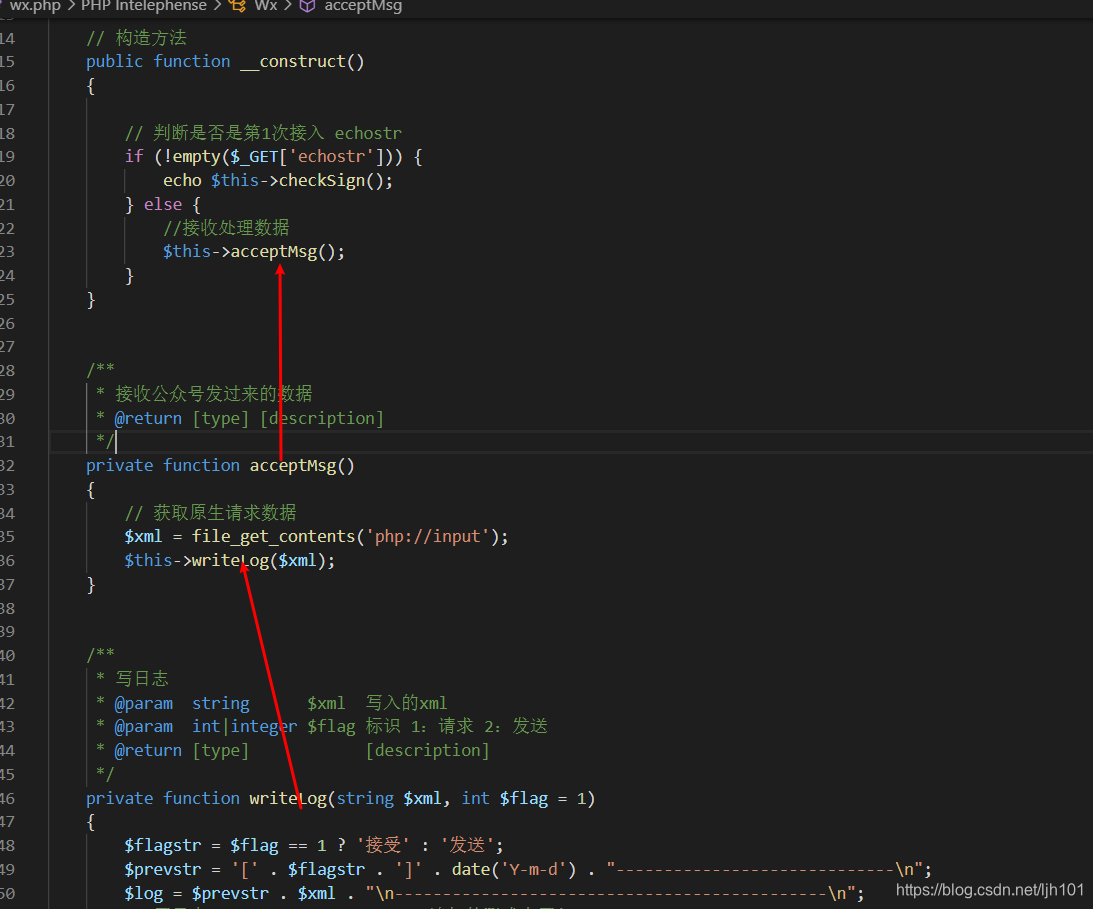This screenshot has width=1093, height=909.
Task: Click the comment '//接收处理数据'
Action: (x=226, y=228)
